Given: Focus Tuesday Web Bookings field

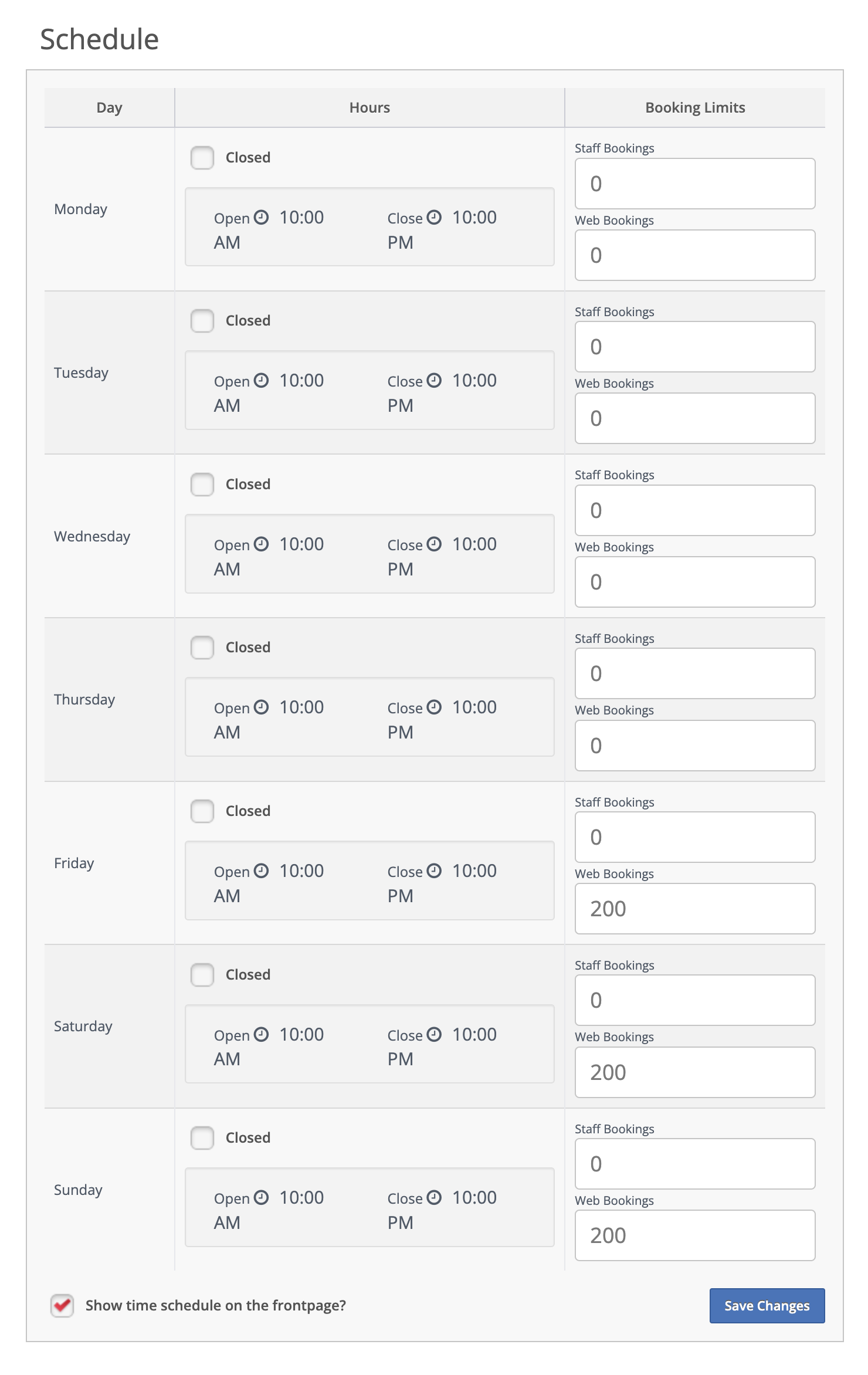Looking at the screenshot, I should click(x=695, y=418).
